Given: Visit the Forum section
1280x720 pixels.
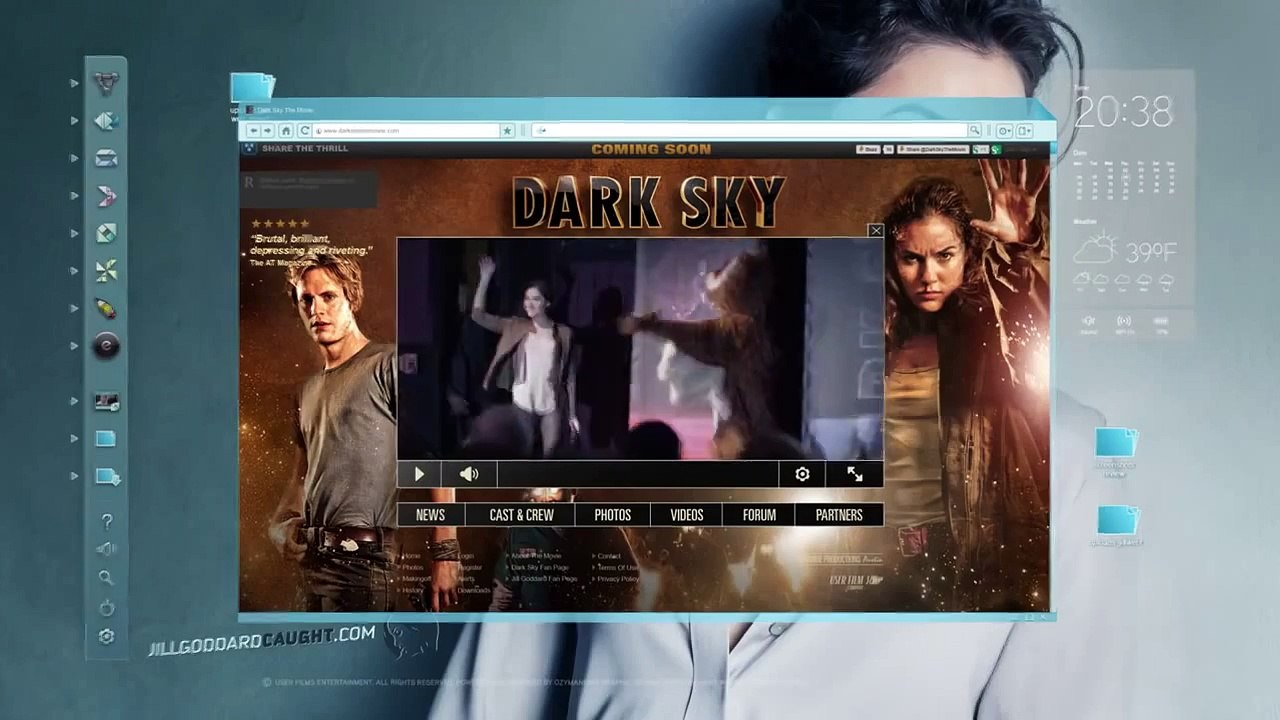Looking at the screenshot, I should 759,515.
